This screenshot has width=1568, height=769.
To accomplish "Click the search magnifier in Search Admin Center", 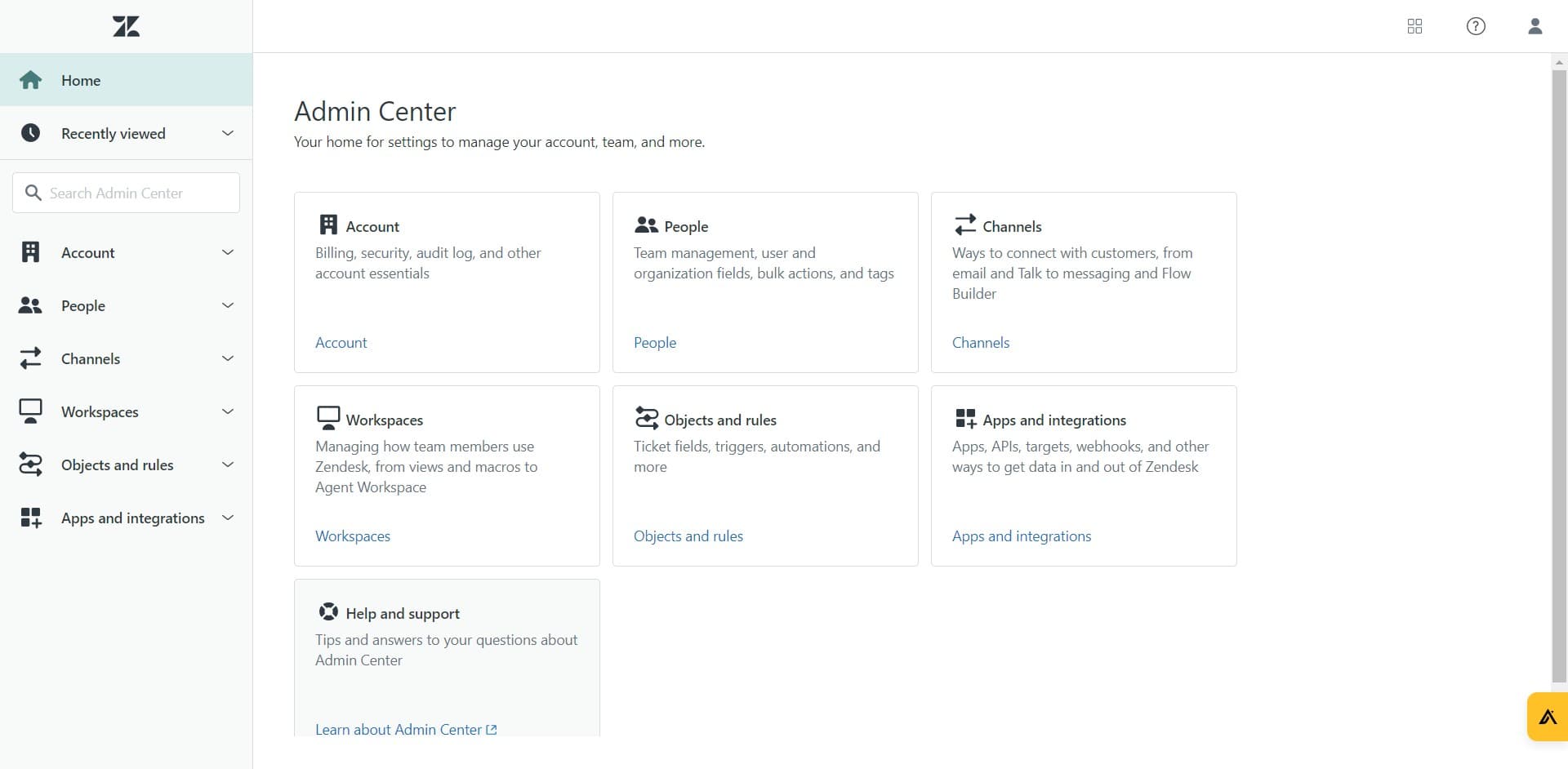I will click(x=33, y=193).
